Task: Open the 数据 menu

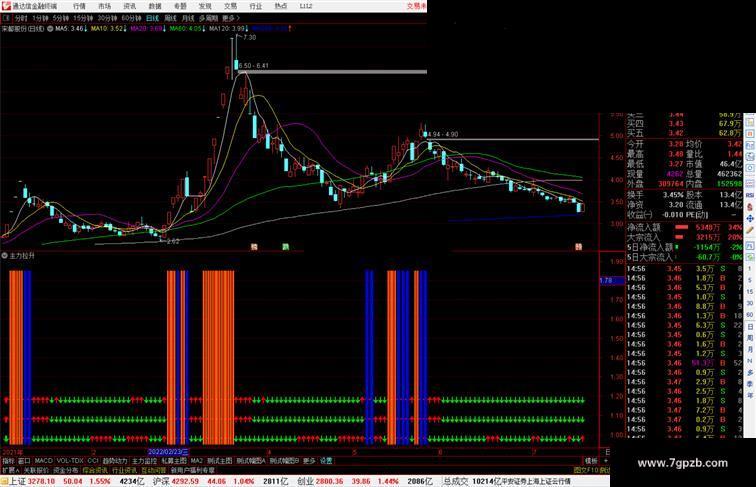Action: (x=155, y=6)
